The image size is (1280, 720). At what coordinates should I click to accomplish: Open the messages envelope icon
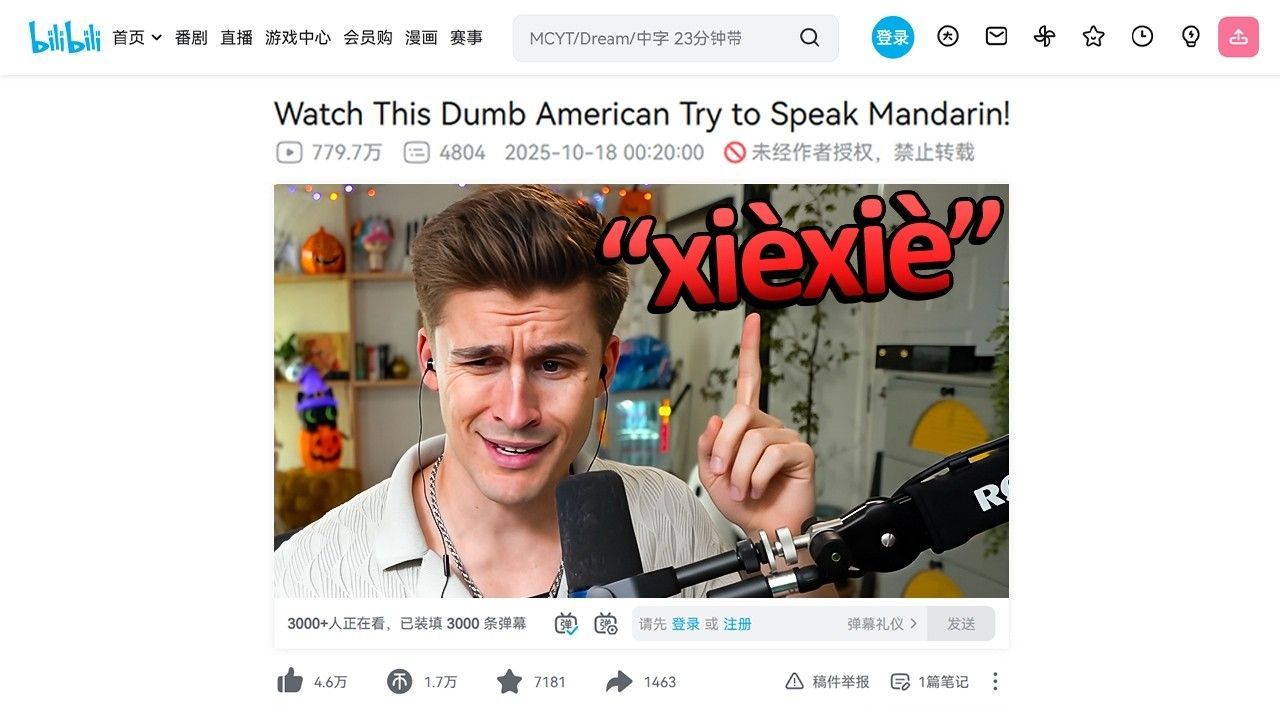996,37
